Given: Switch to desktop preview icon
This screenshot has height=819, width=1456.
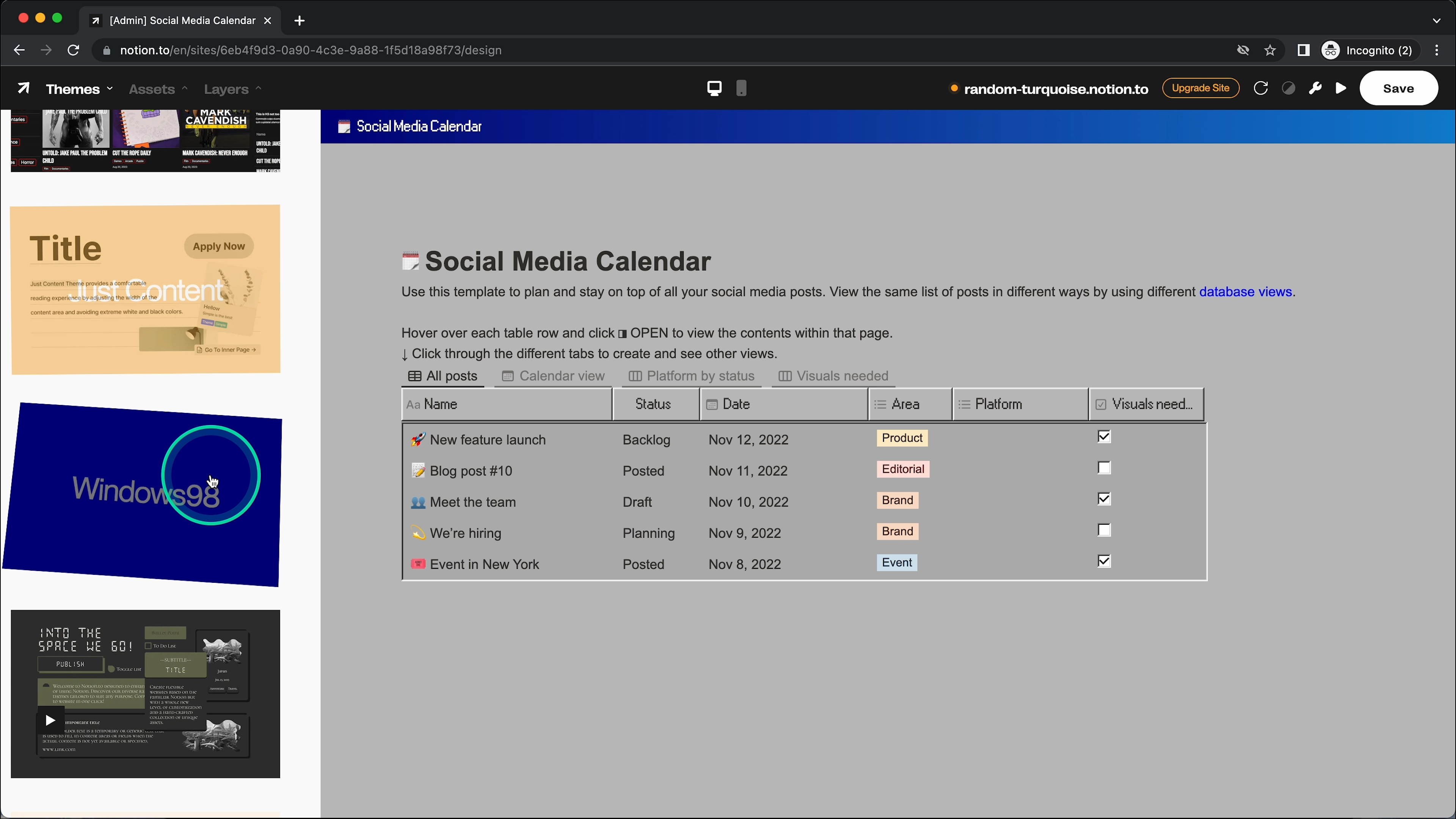Looking at the screenshot, I should [x=714, y=88].
